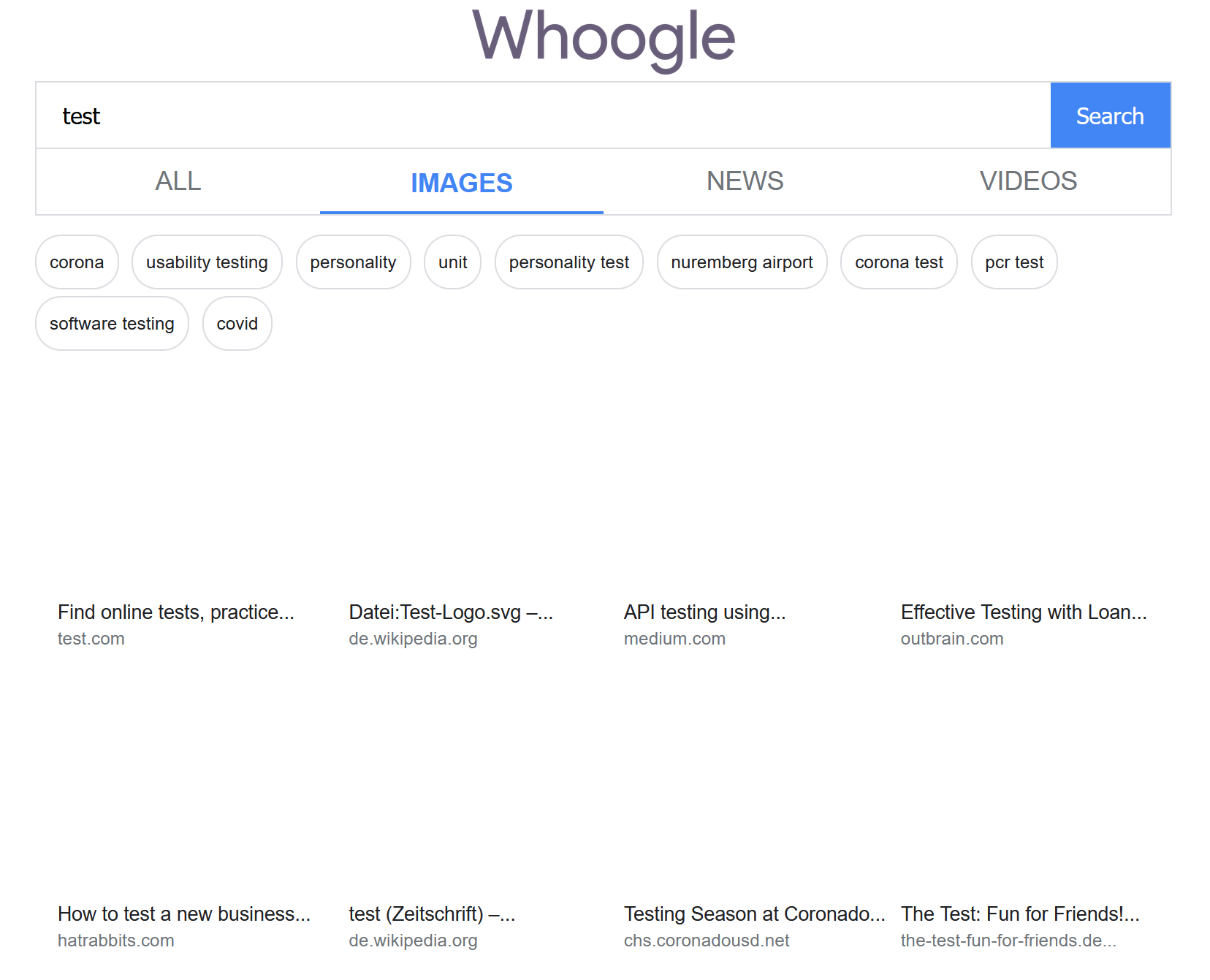Open 'API testing using...' result
Screen dimensions: 1210x980
705,612
